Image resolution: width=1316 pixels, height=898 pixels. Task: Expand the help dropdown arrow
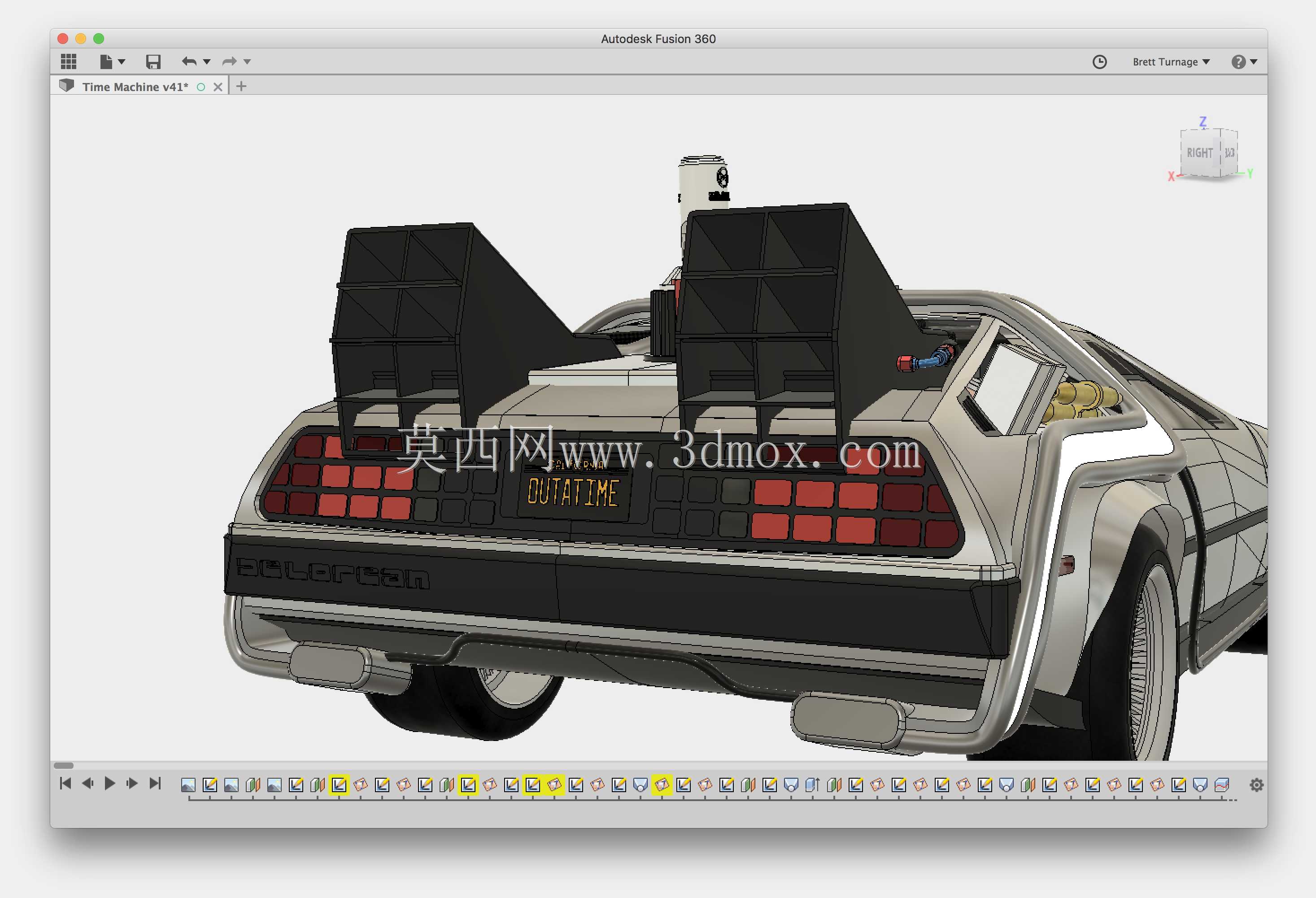tap(1254, 62)
